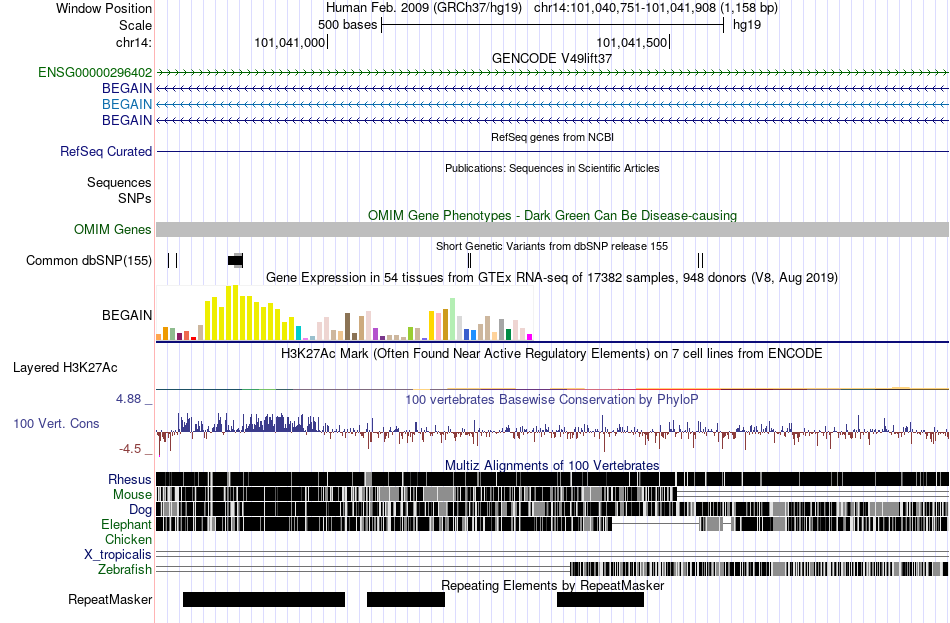Select the Chicken alignment label
This screenshot has width=950, height=623.
click(128, 539)
